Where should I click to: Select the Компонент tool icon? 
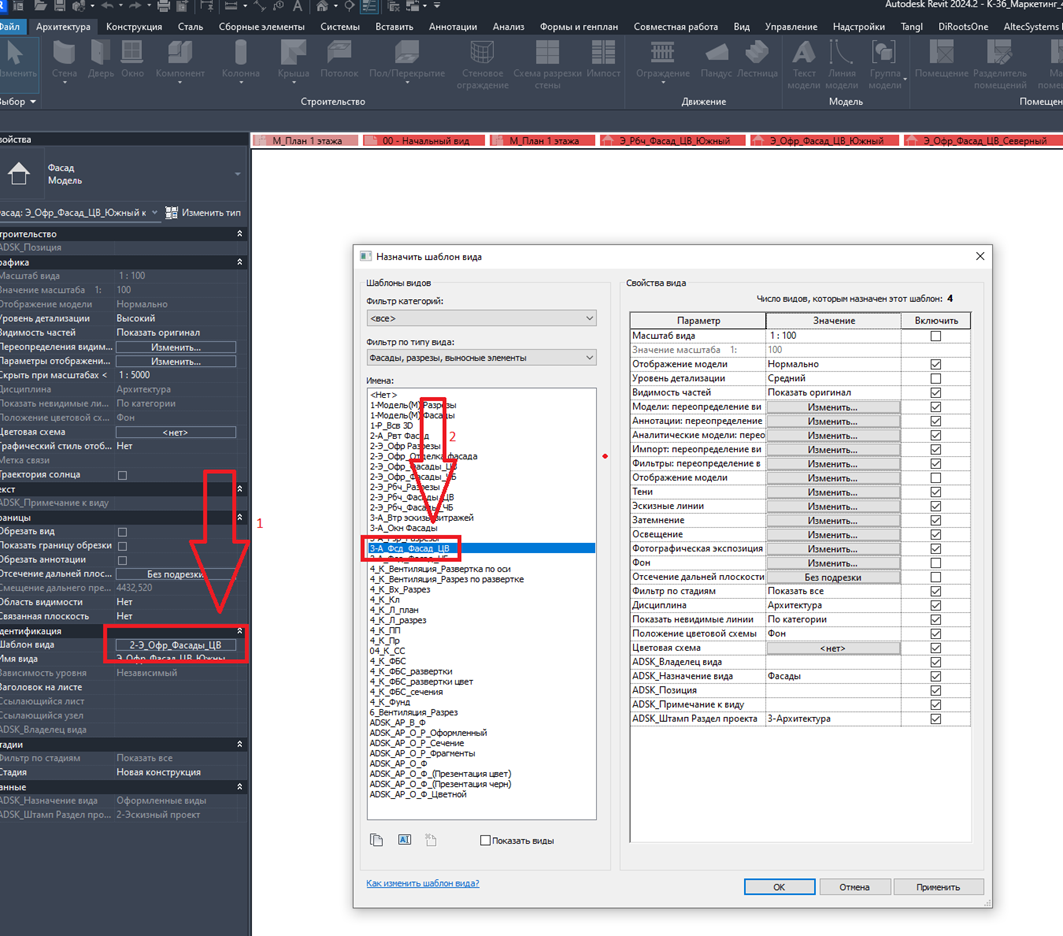point(180,53)
